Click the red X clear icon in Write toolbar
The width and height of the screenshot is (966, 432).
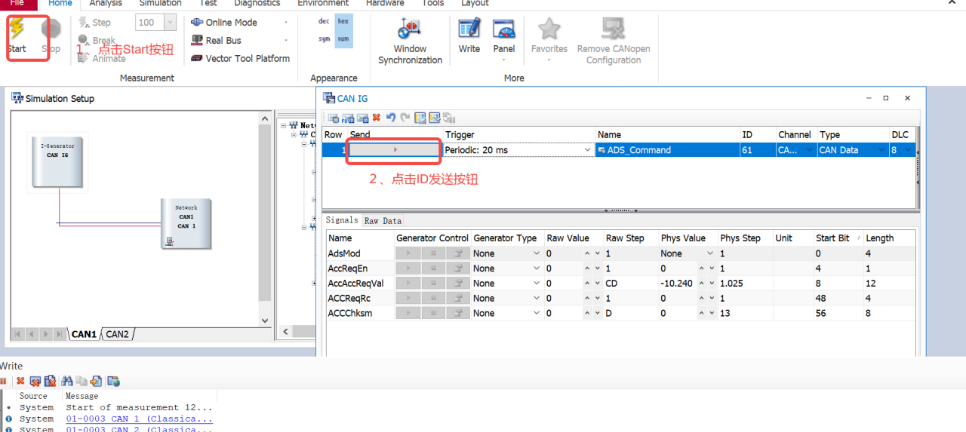point(20,381)
